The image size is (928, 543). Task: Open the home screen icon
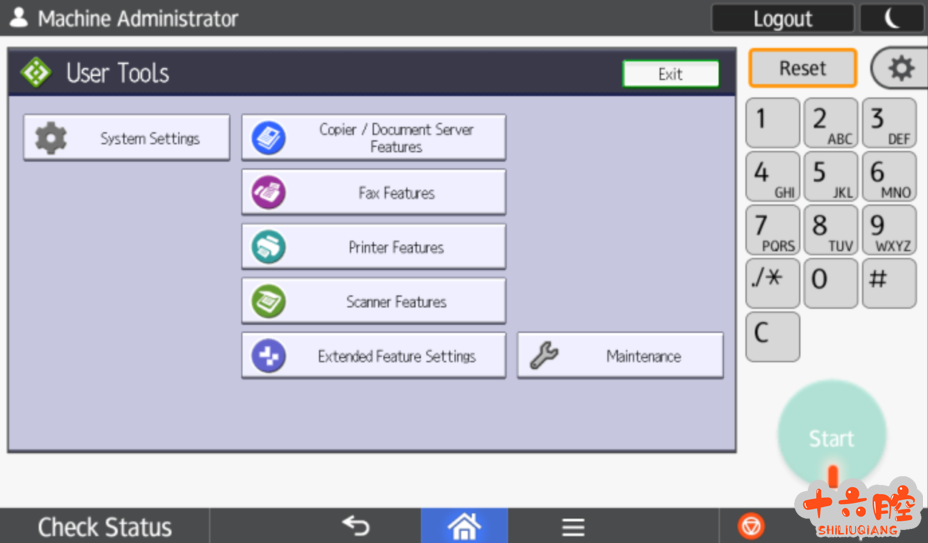[x=464, y=526]
